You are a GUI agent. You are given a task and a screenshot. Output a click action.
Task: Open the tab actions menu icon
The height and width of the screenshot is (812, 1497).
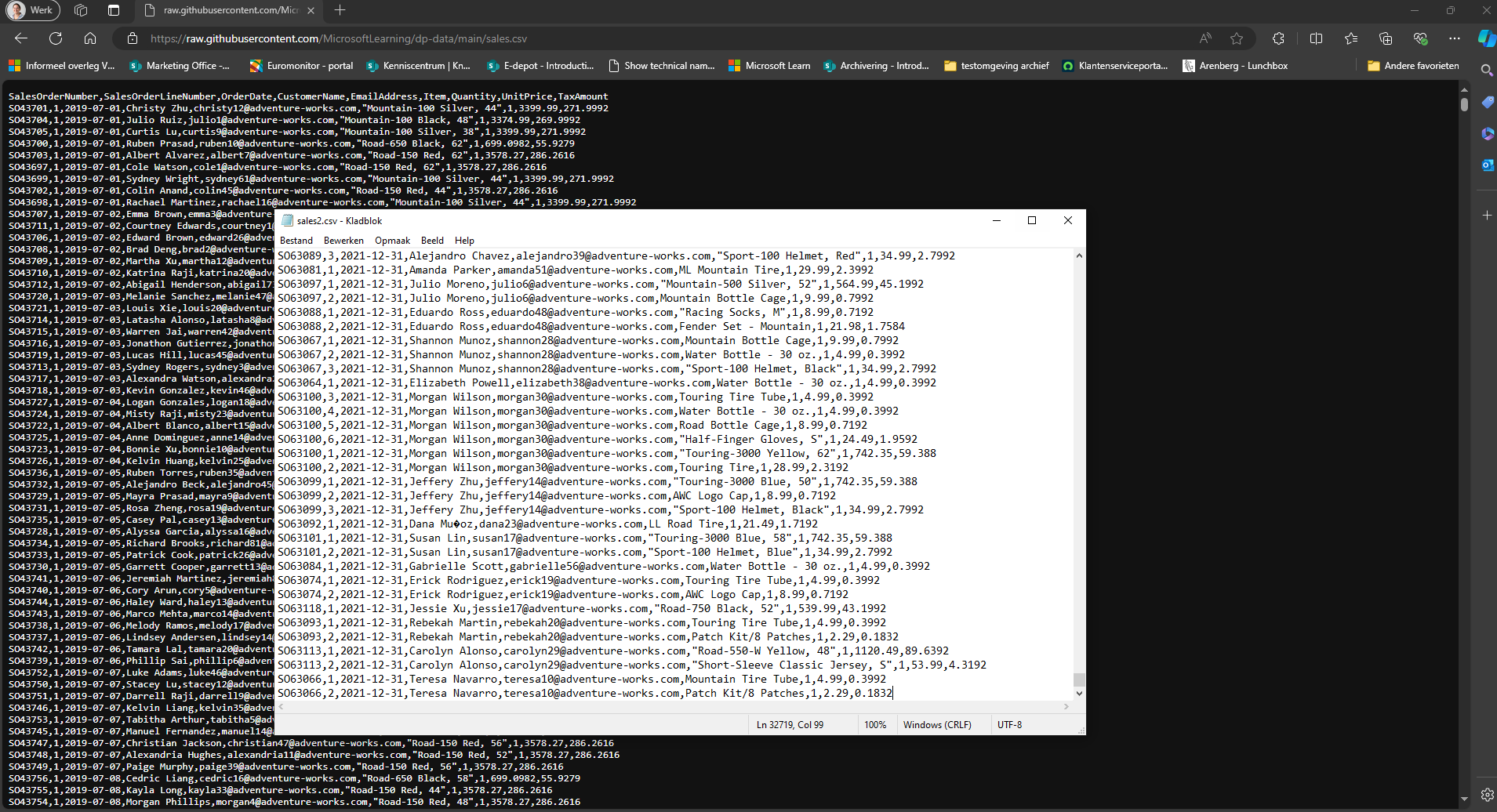coord(114,10)
